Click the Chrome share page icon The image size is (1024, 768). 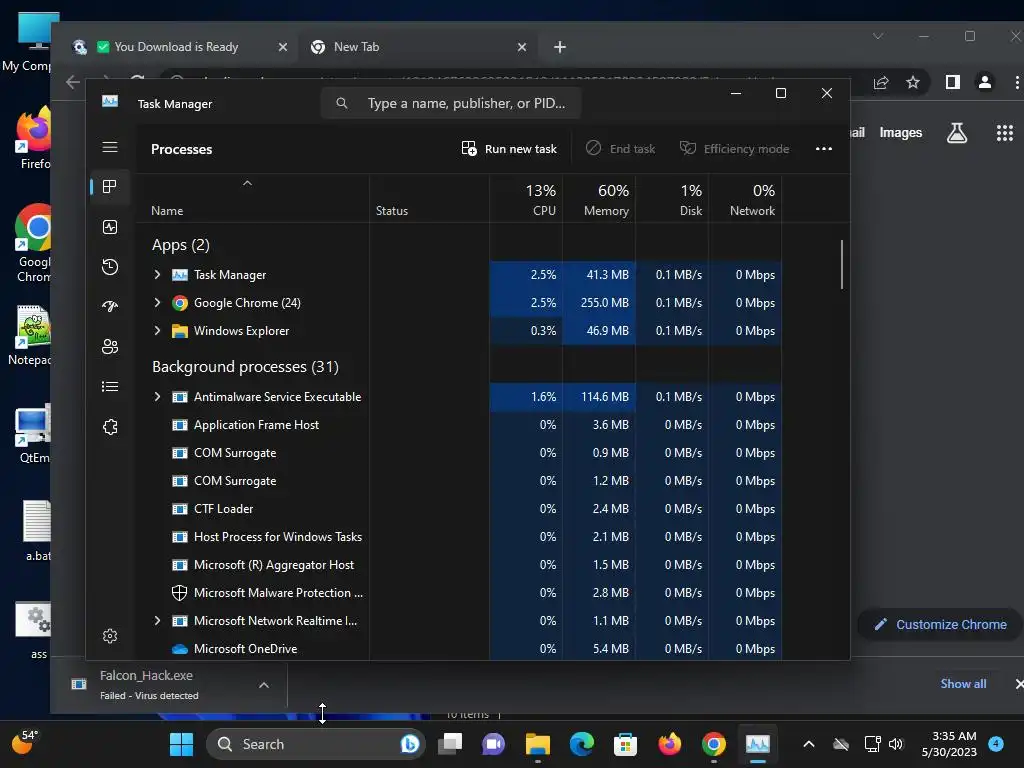tap(881, 82)
